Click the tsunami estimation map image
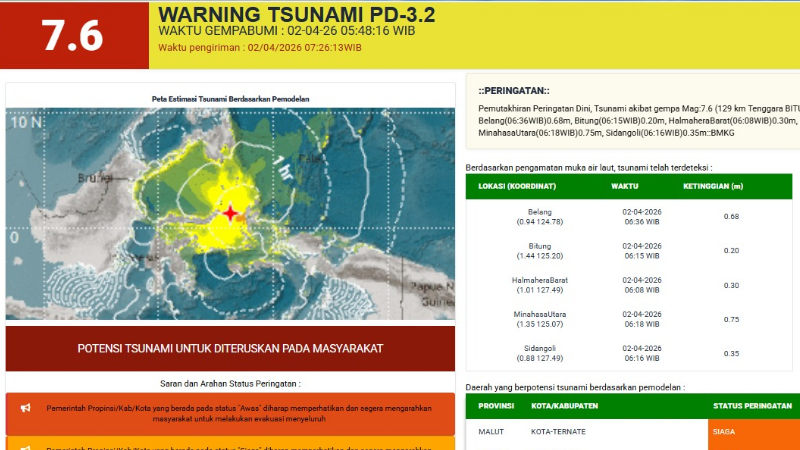800x450 pixels. [x=230, y=214]
